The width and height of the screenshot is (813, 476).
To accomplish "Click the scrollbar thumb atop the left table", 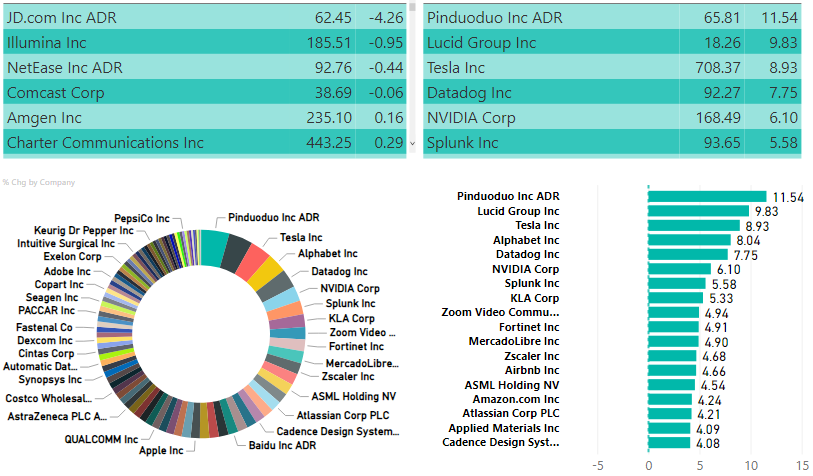I will point(413,6).
